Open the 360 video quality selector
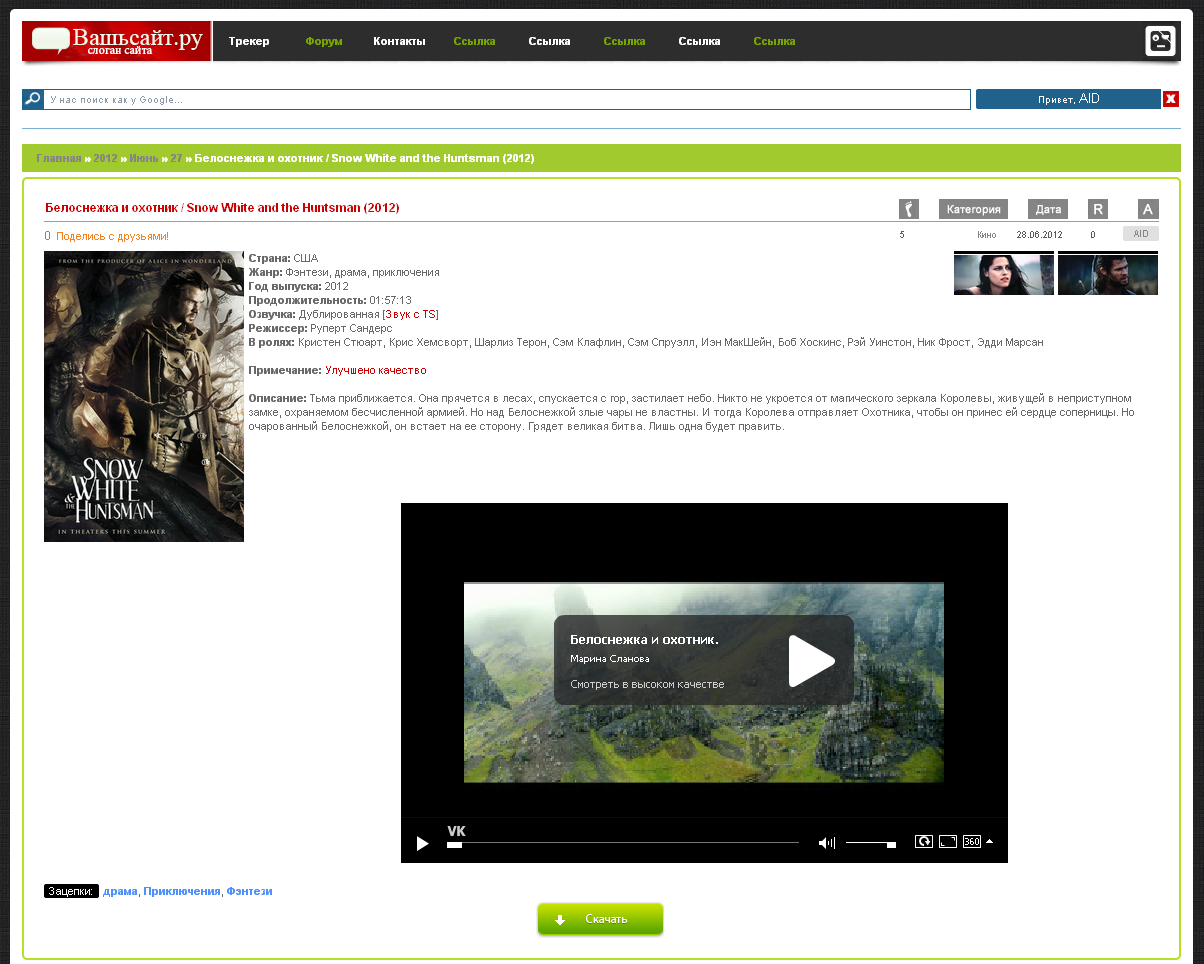Viewport: 1204px width, 964px height. point(971,842)
